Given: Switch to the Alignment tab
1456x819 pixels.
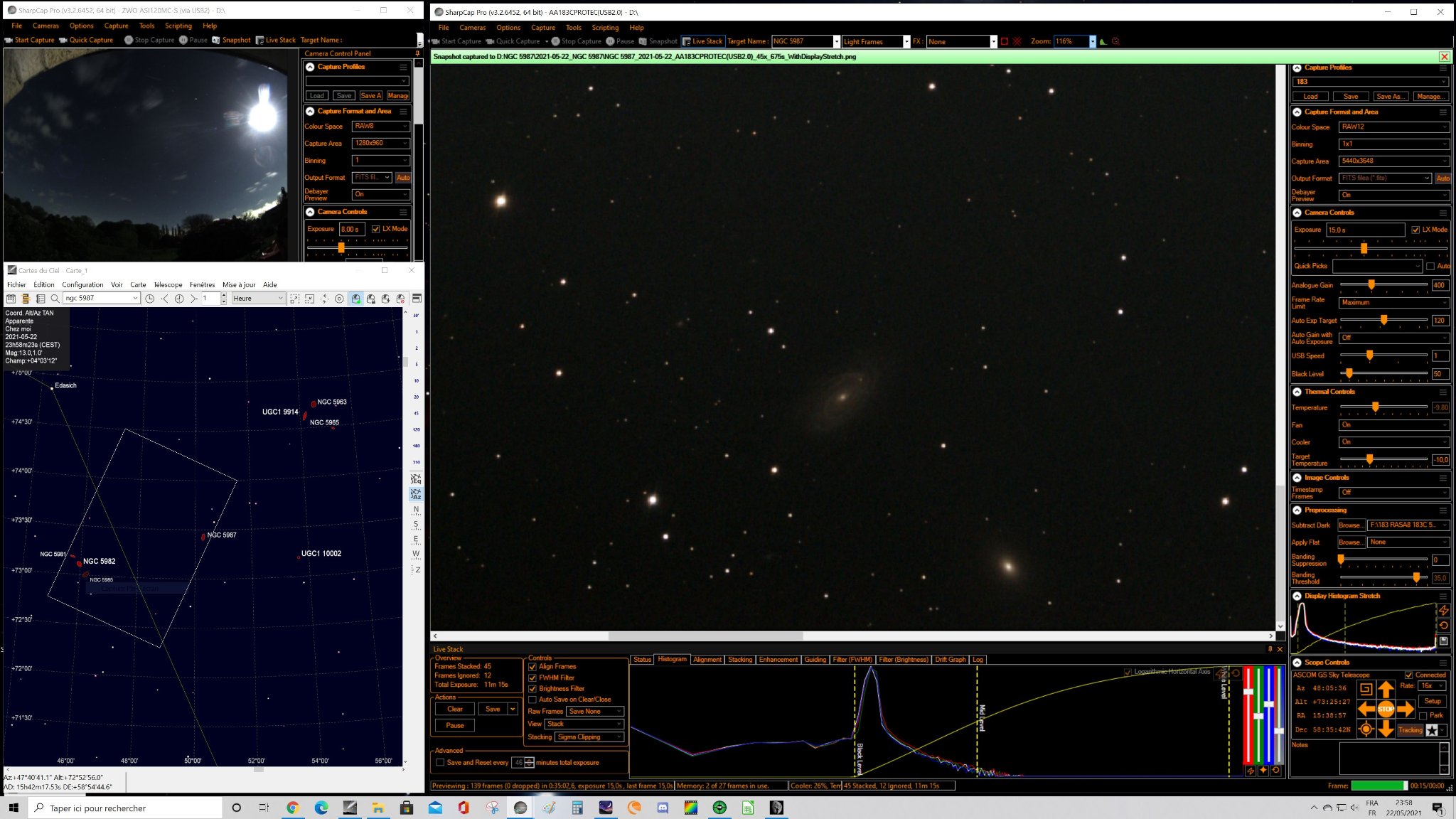Looking at the screenshot, I should pos(707,660).
